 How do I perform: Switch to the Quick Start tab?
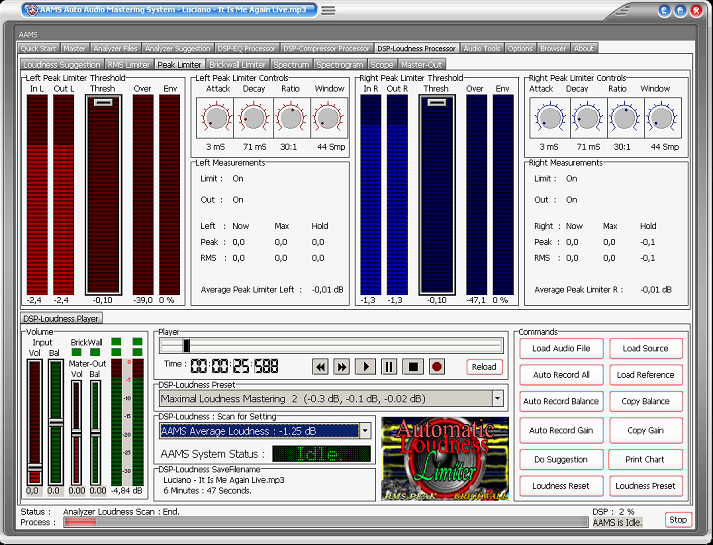[38, 48]
